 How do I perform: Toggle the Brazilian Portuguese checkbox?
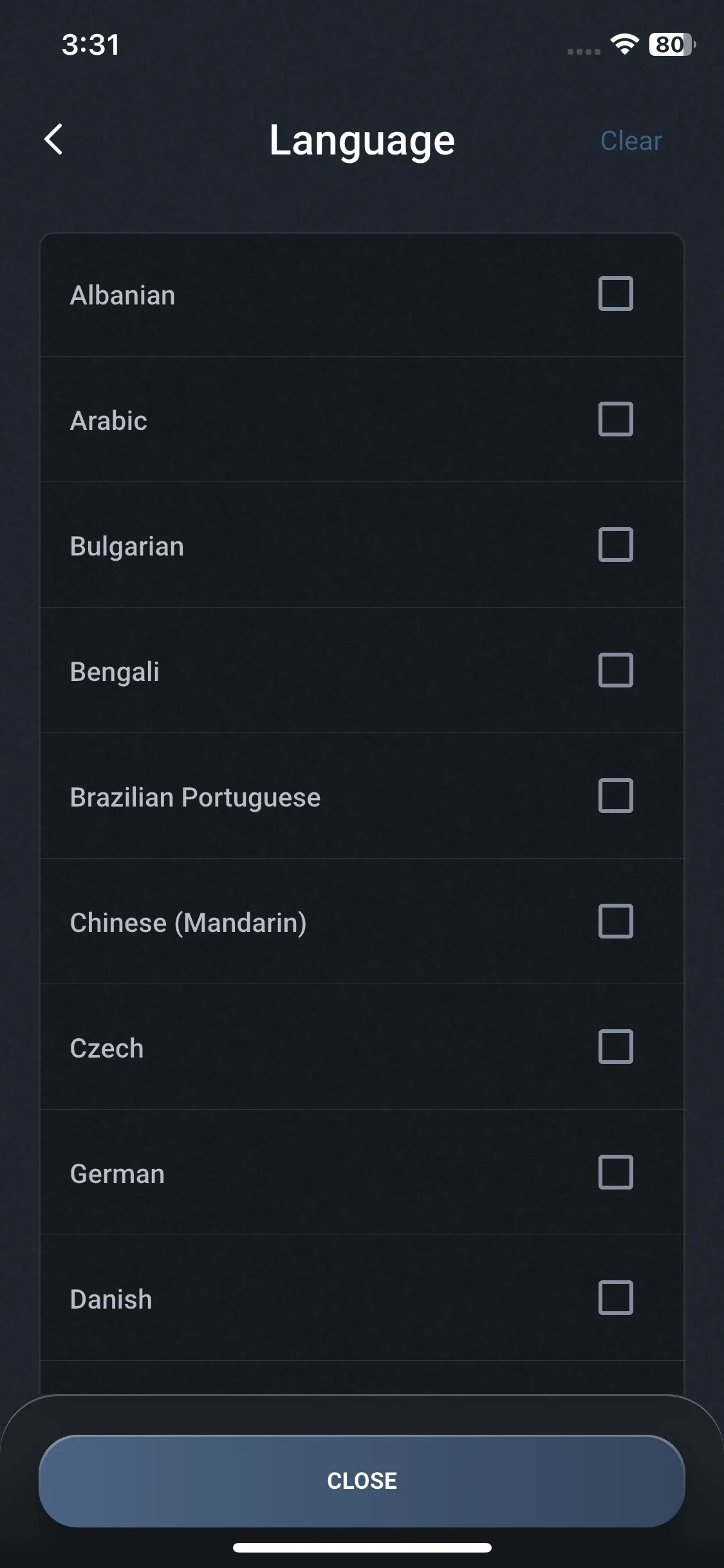615,796
